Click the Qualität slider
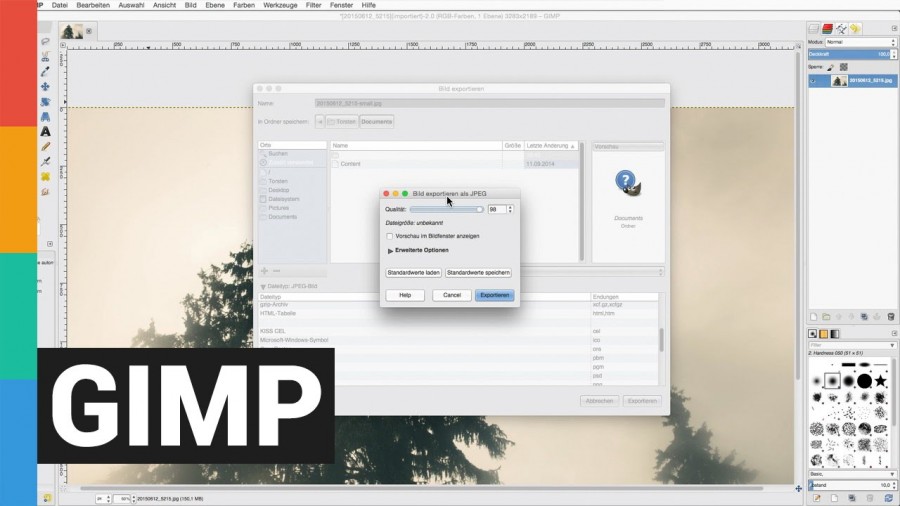The image size is (900, 506). tap(446, 209)
